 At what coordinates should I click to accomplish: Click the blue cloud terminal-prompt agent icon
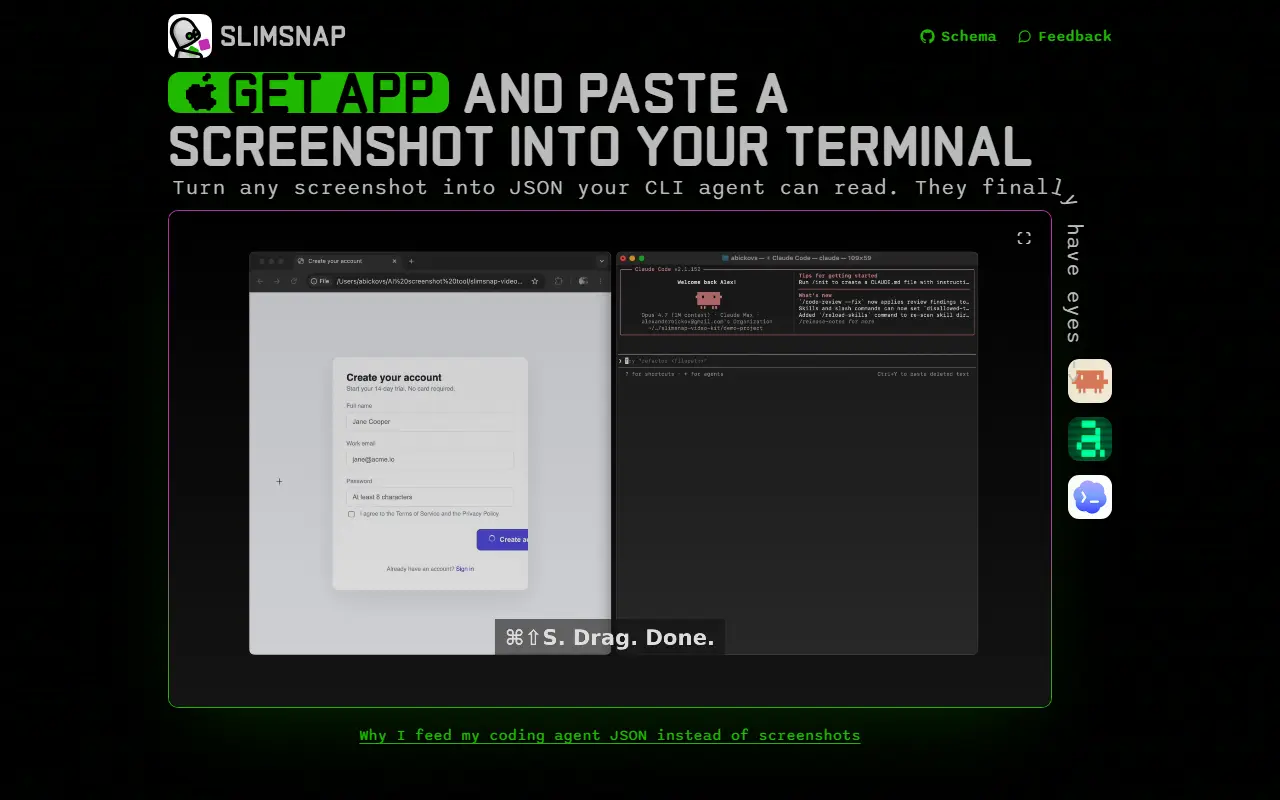pos(1090,497)
